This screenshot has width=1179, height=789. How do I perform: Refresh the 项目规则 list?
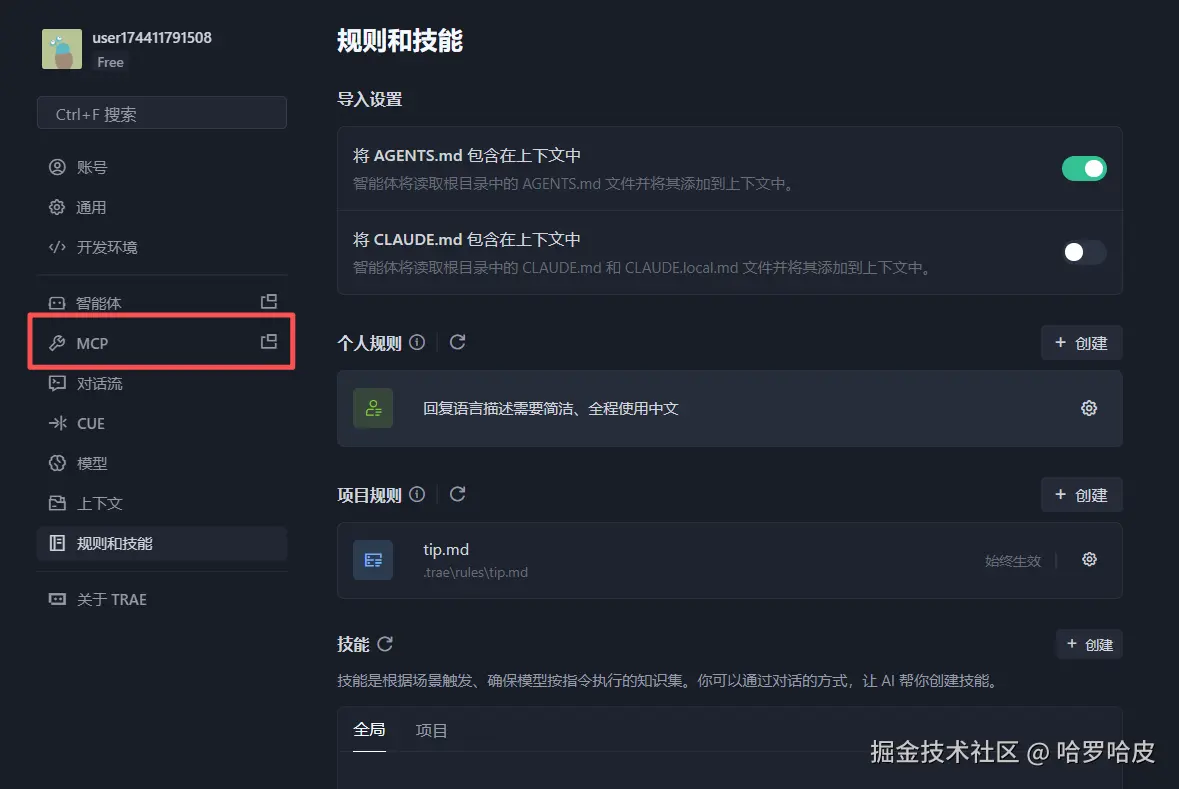click(457, 494)
